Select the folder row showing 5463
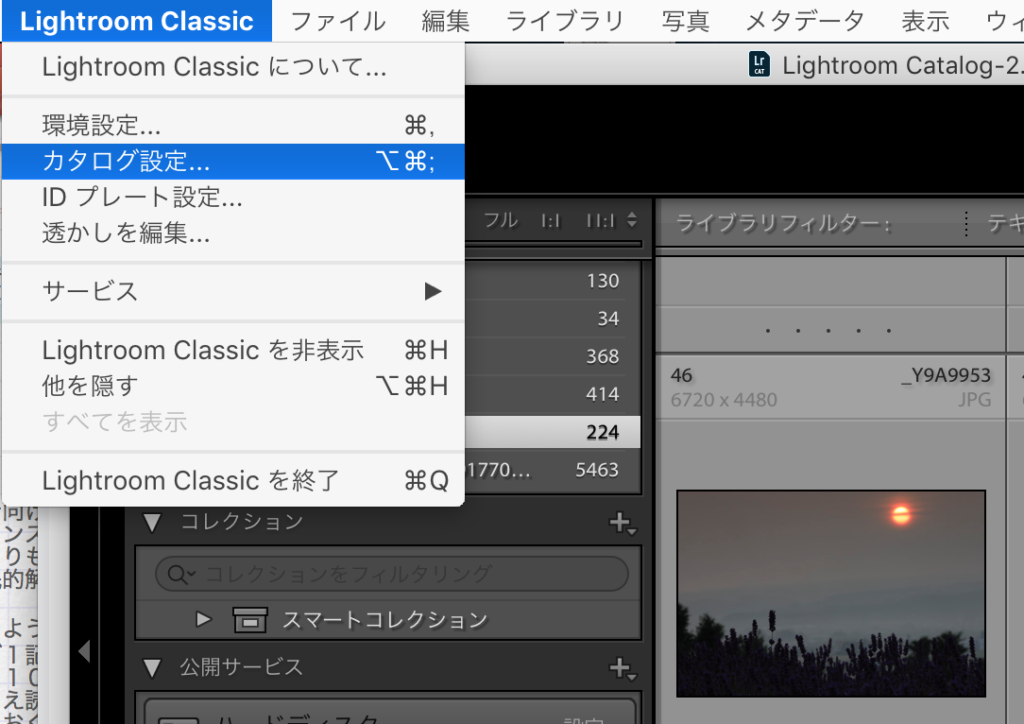 click(x=552, y=470)
